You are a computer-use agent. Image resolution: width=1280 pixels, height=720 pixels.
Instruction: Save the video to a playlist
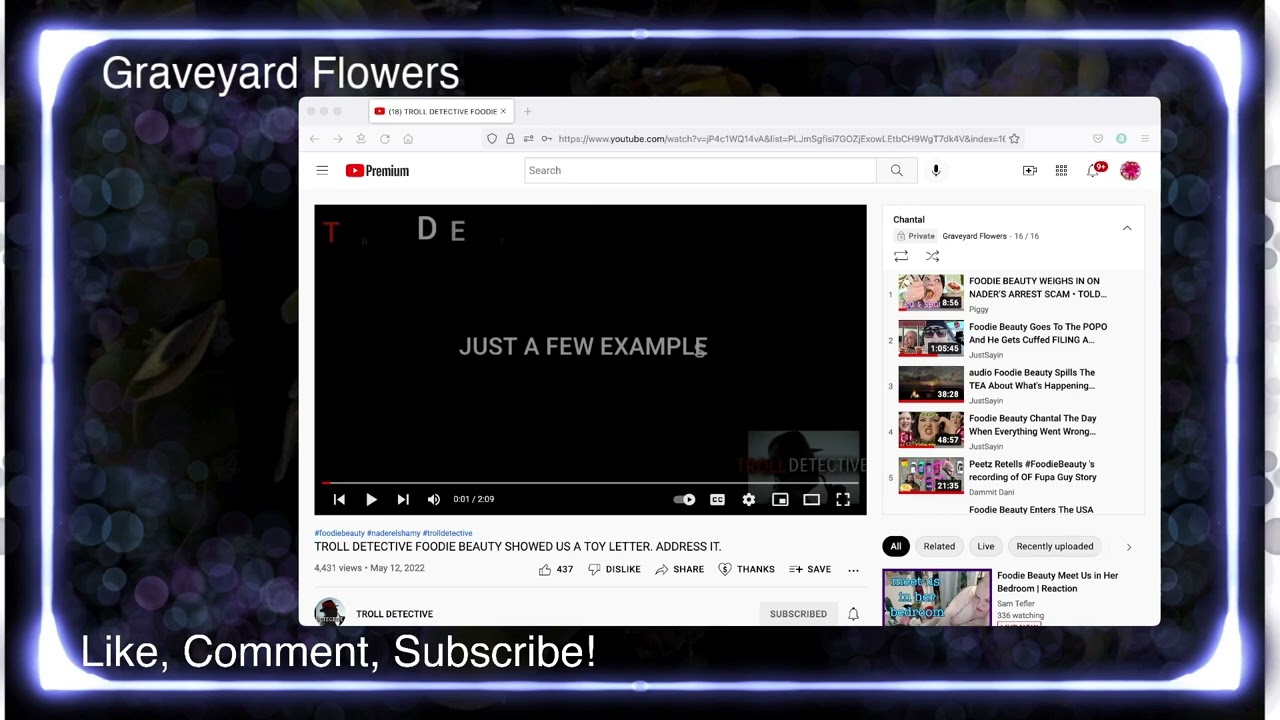pyautogui.click(x=810, y=569)
